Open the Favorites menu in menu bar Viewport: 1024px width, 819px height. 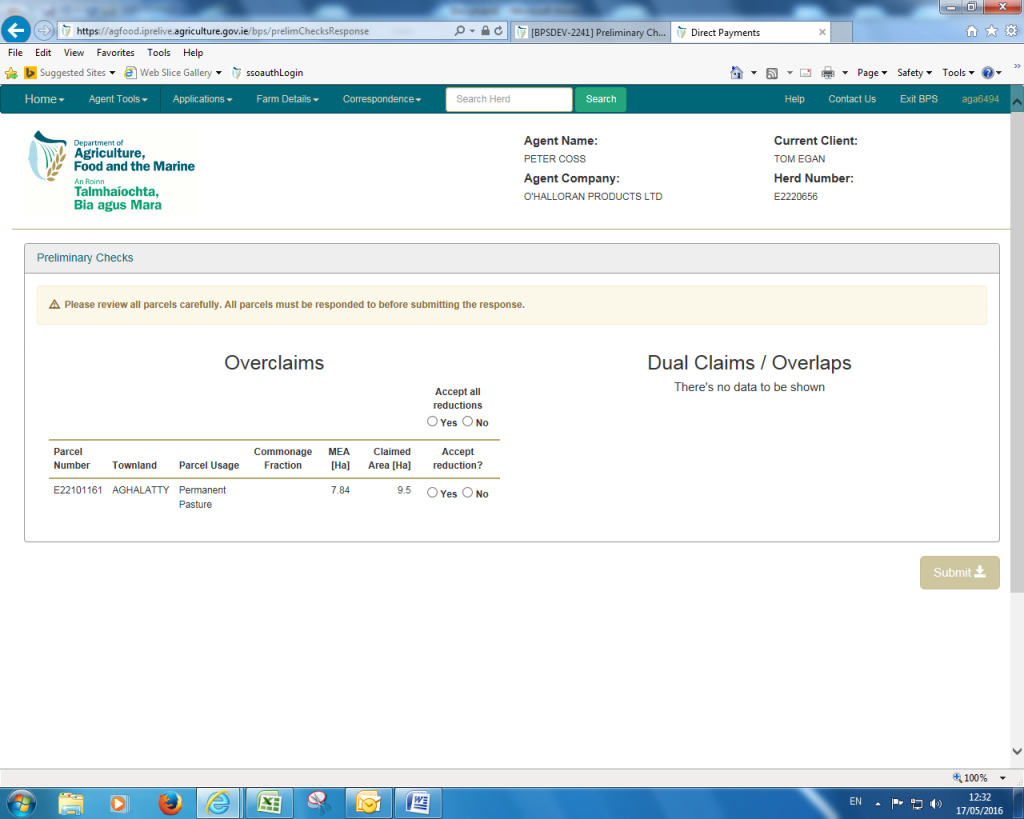click(115, 52)
